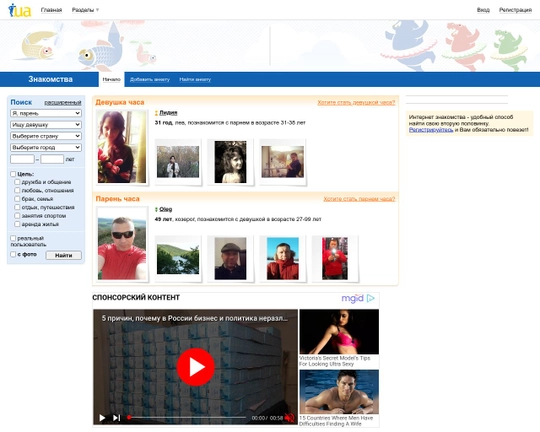The image size is (540, 432).
Task: Open Добавить анкету tab
Action: click(x=150, y=80)
